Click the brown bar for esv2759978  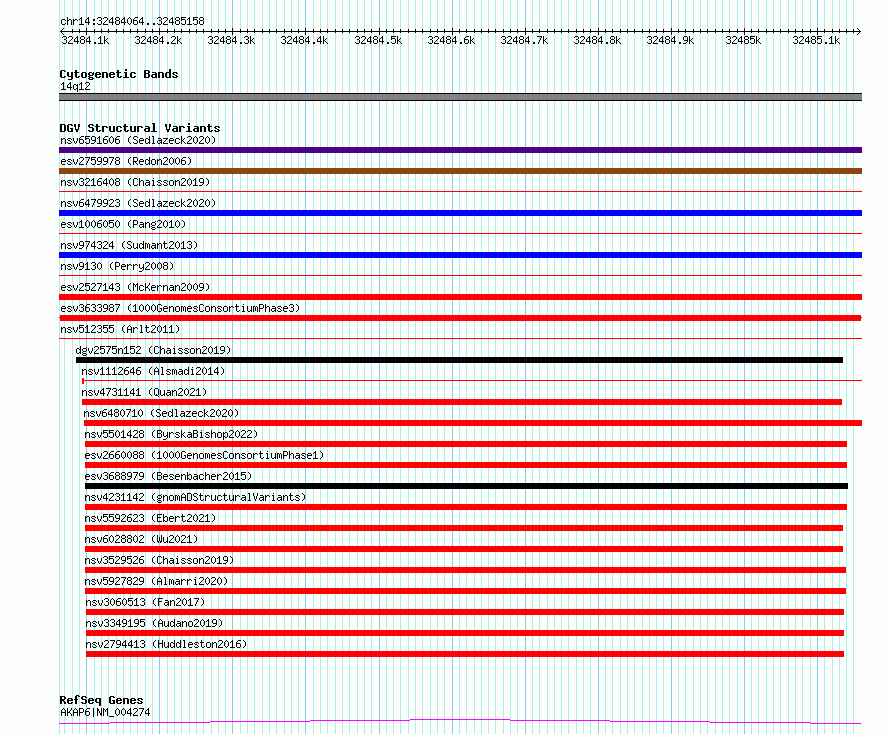pos(460,171)
